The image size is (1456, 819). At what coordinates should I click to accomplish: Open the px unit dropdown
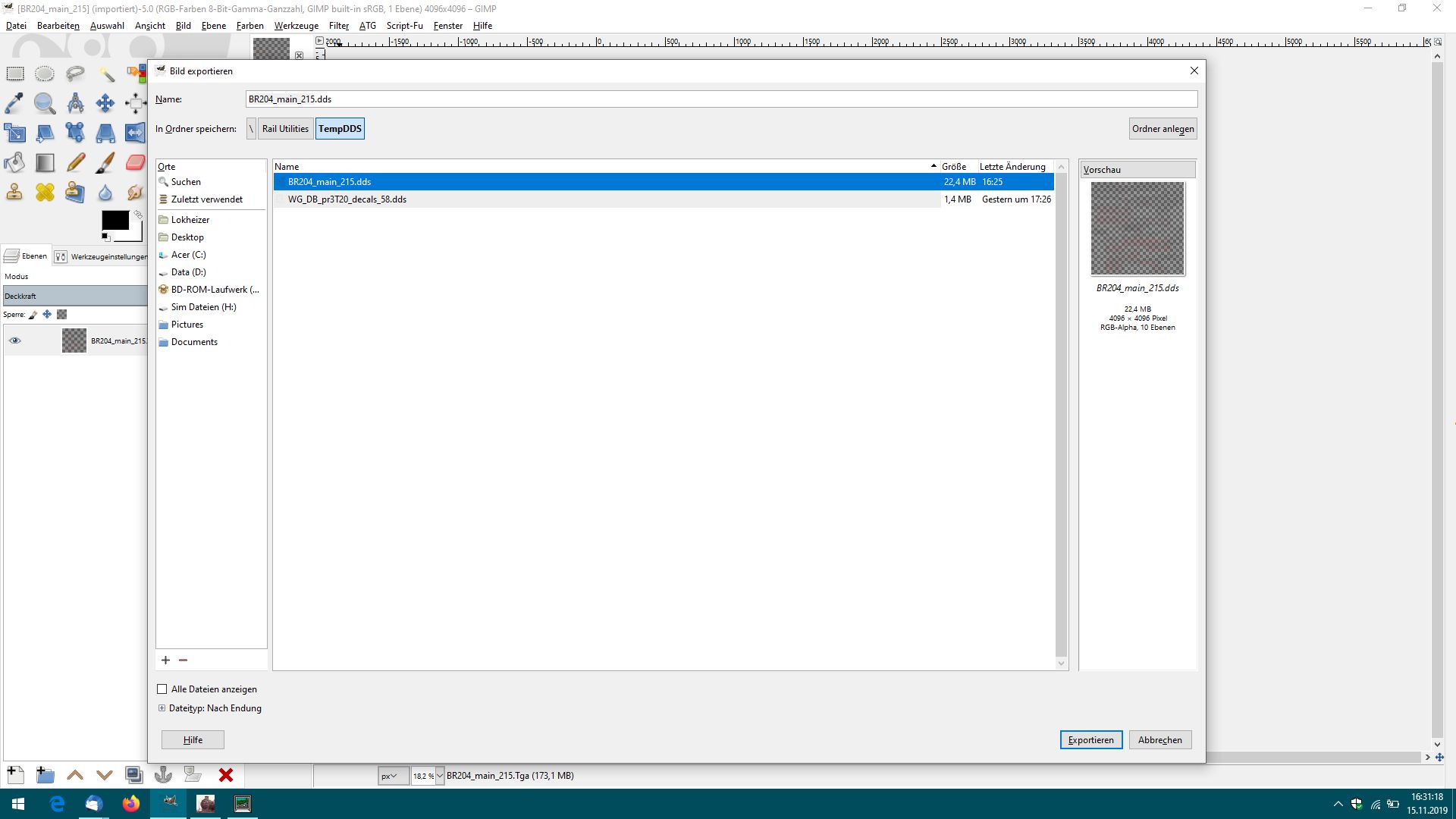click(x=392, y=776)
